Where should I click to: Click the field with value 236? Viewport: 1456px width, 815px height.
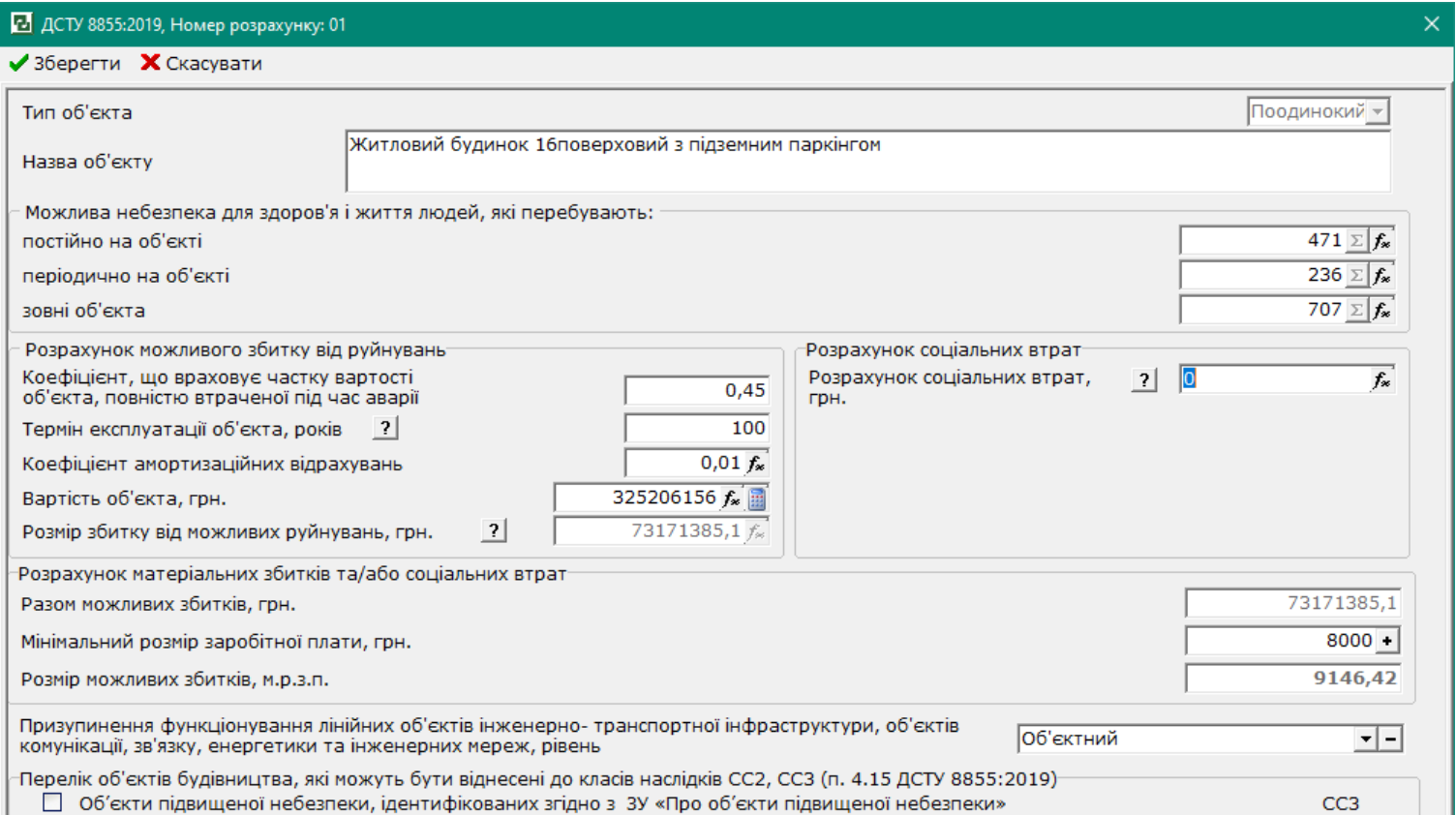coord(1262,276)
